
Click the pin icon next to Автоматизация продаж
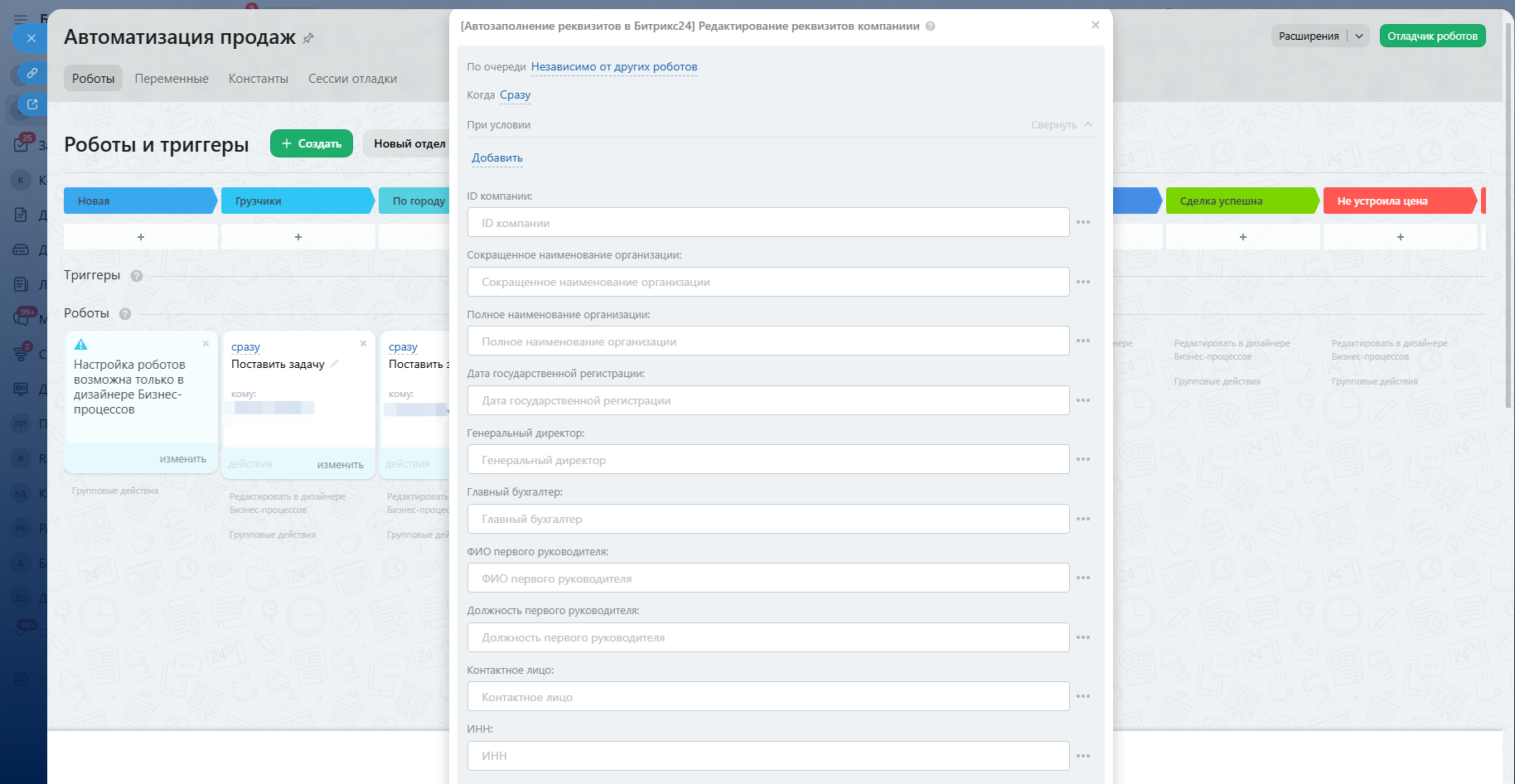pos(308,38)
